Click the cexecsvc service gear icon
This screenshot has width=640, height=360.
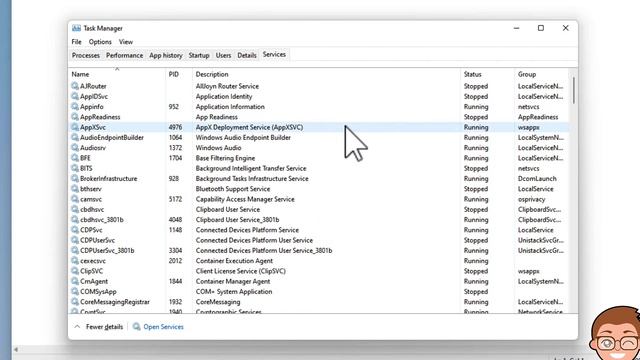pos(75,260)
